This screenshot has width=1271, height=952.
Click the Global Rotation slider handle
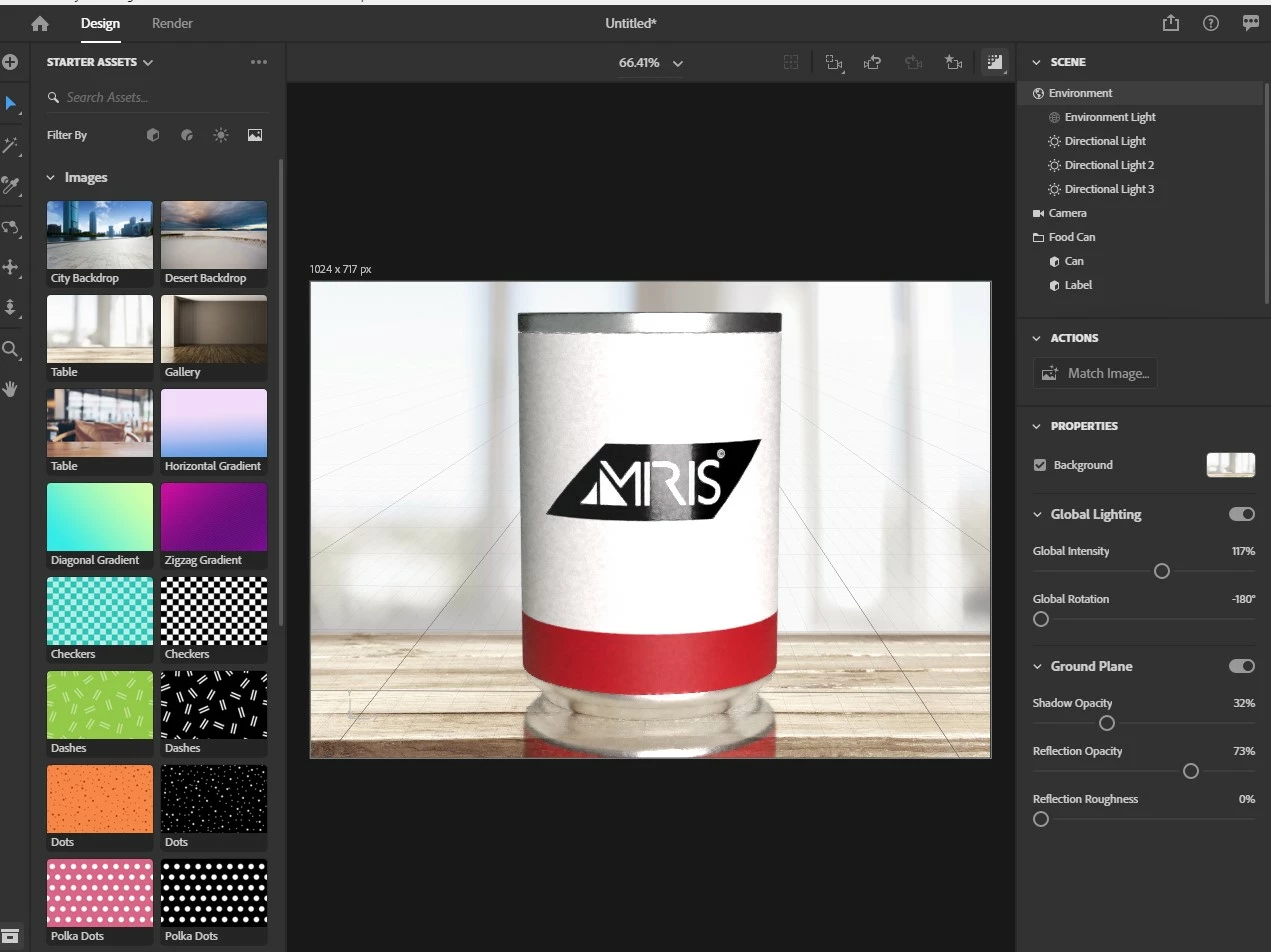point(1041,619)
